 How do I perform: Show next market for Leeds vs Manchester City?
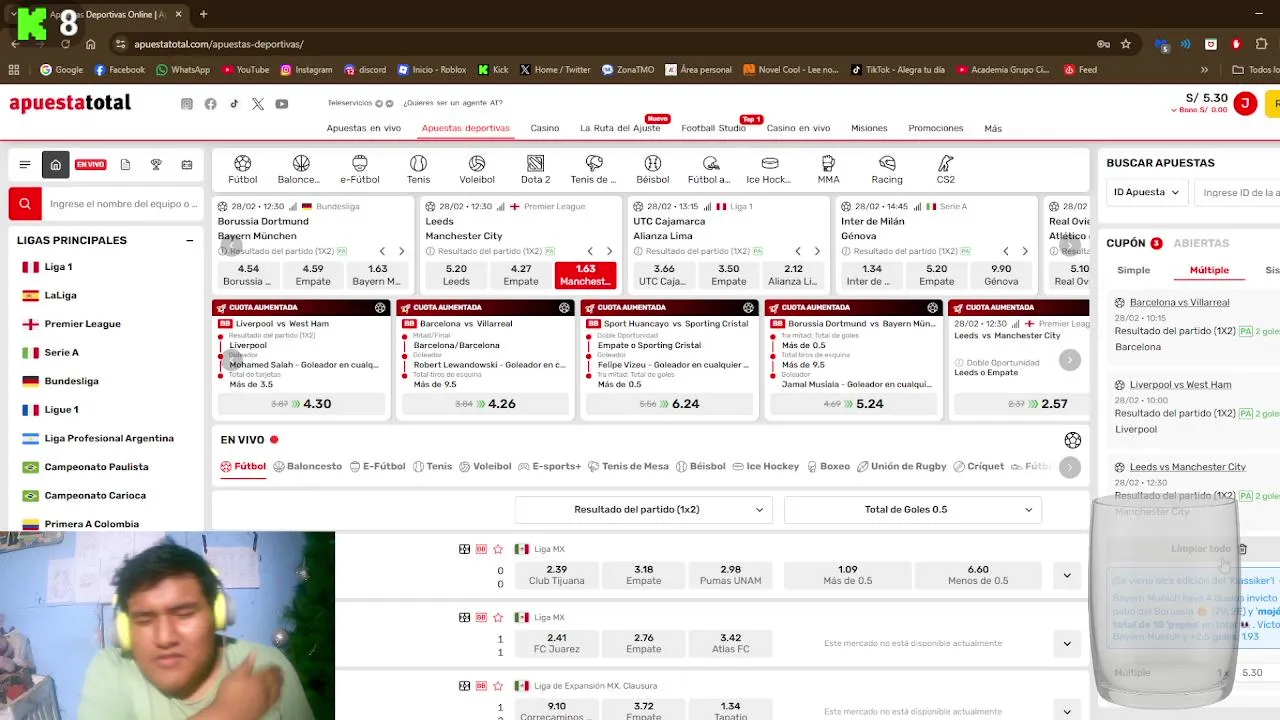point(609,251)
